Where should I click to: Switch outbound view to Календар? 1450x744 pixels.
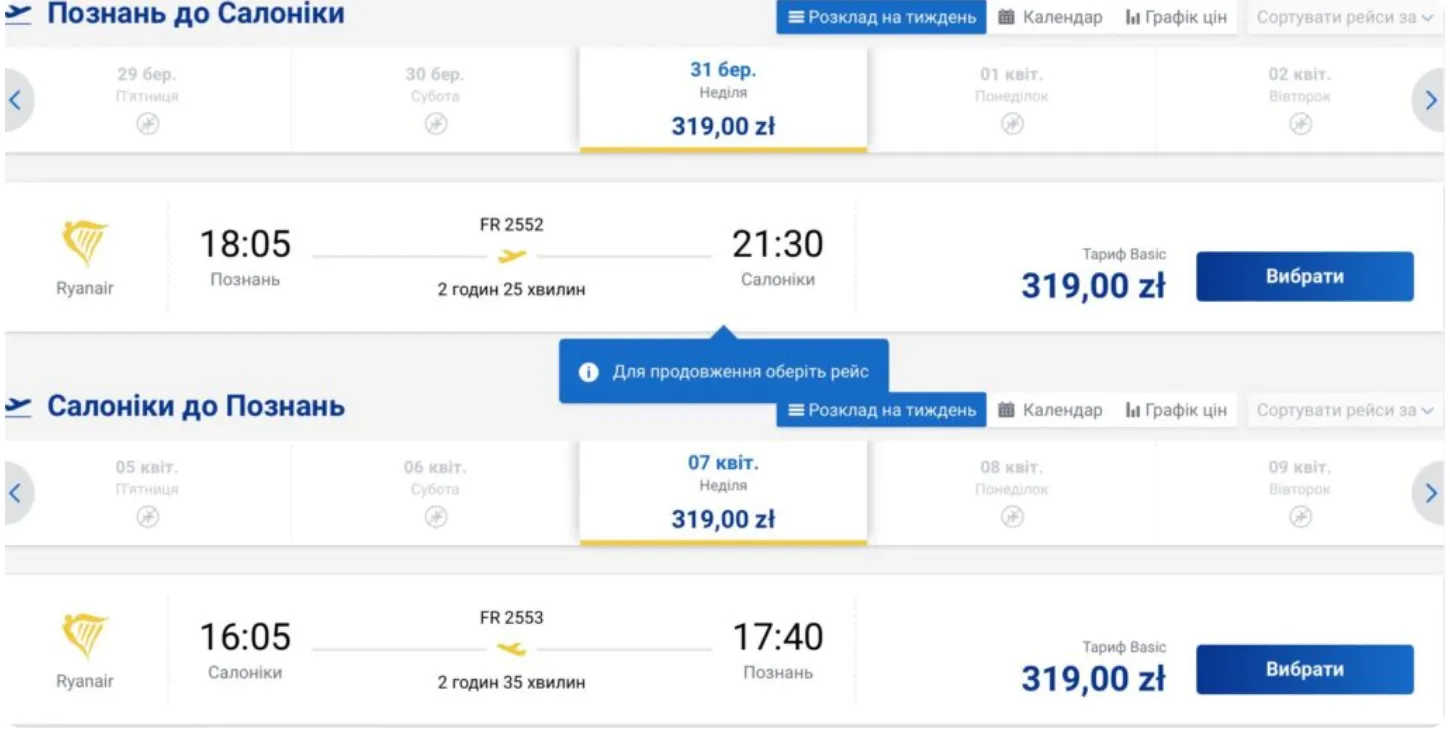1050,18
